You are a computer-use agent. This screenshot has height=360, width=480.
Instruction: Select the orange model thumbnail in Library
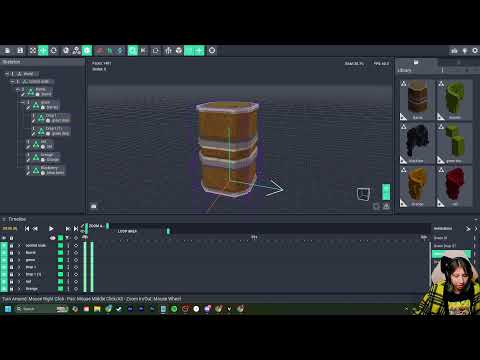[x=417, y=186]
